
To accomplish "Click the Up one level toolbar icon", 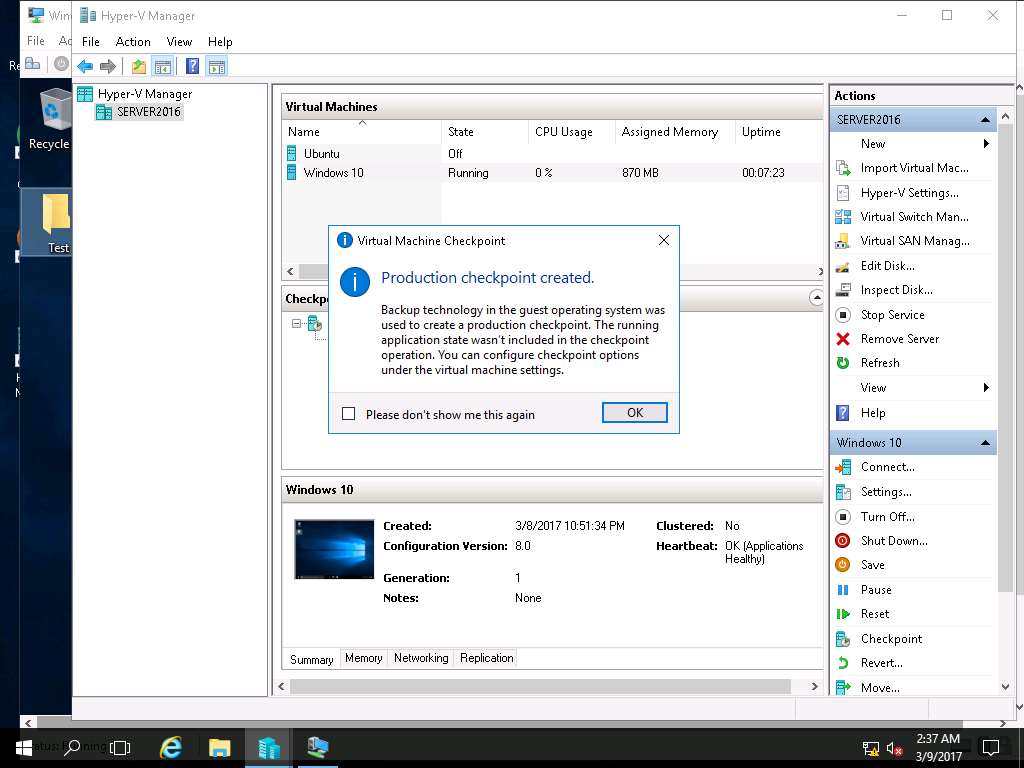I will (x=138, y=66).
